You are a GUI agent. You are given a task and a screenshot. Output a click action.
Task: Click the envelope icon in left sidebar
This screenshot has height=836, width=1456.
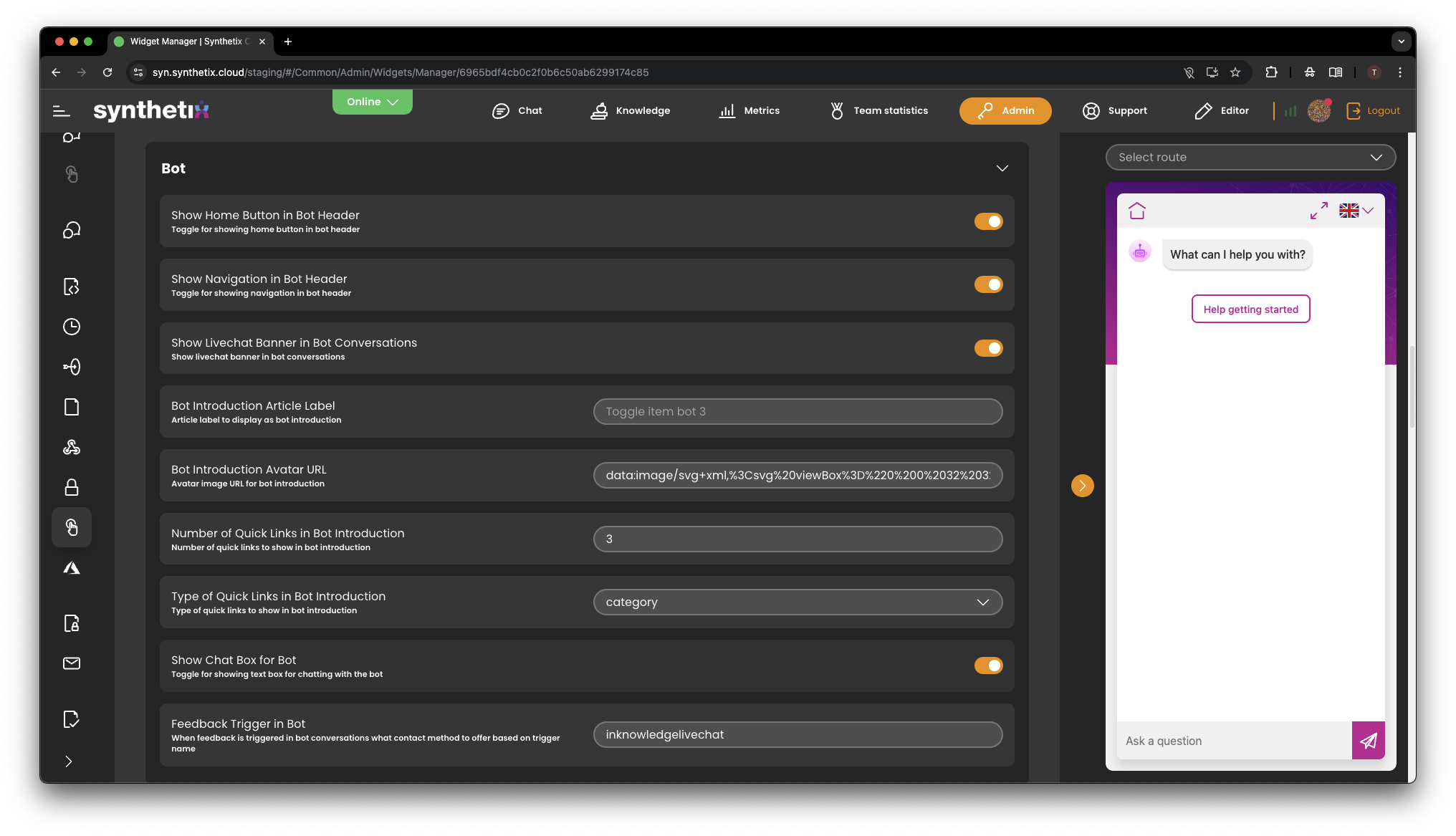click(x=72, y=663)
